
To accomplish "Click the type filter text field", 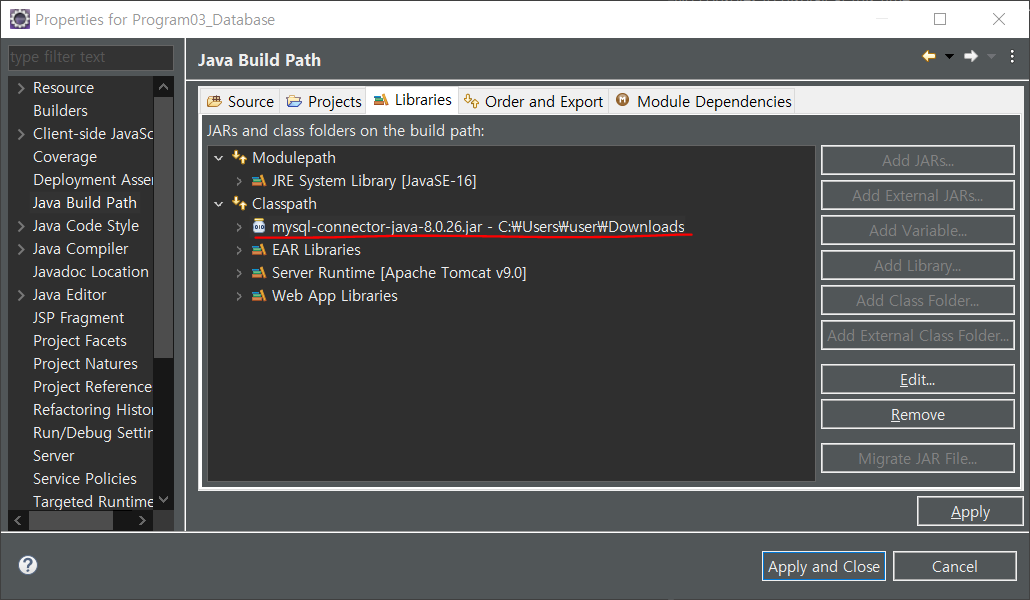I will (x=91, y=57).
